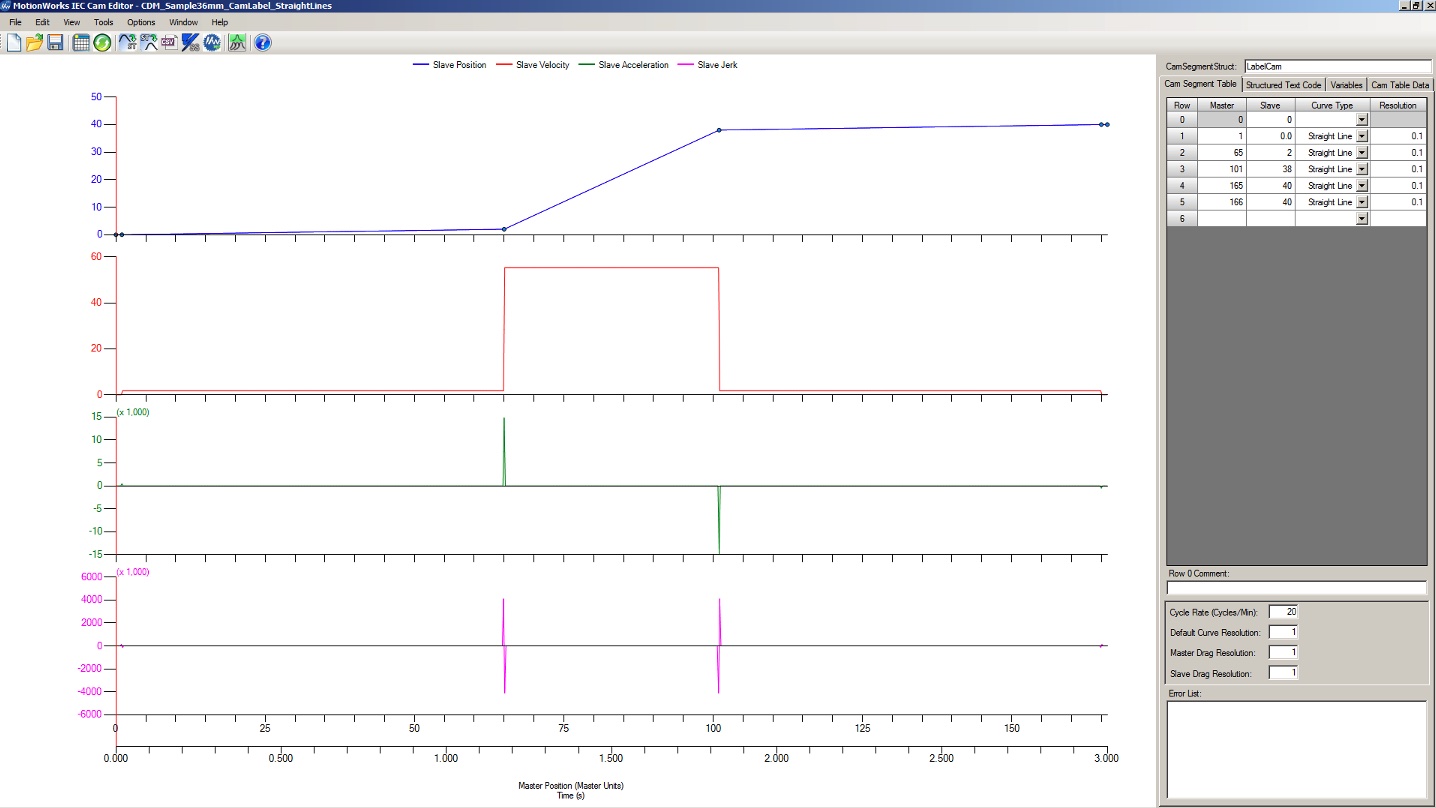1436x808 pixels.
Task: Click the ST-to-curve import icon
Action: [149, 42]
